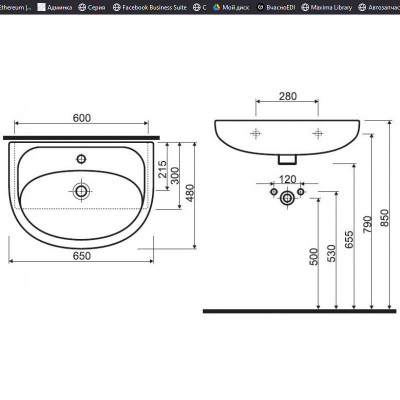The image size is (400, 400).
Task: Click the 790 height dimension label
Action: [367, 224]
